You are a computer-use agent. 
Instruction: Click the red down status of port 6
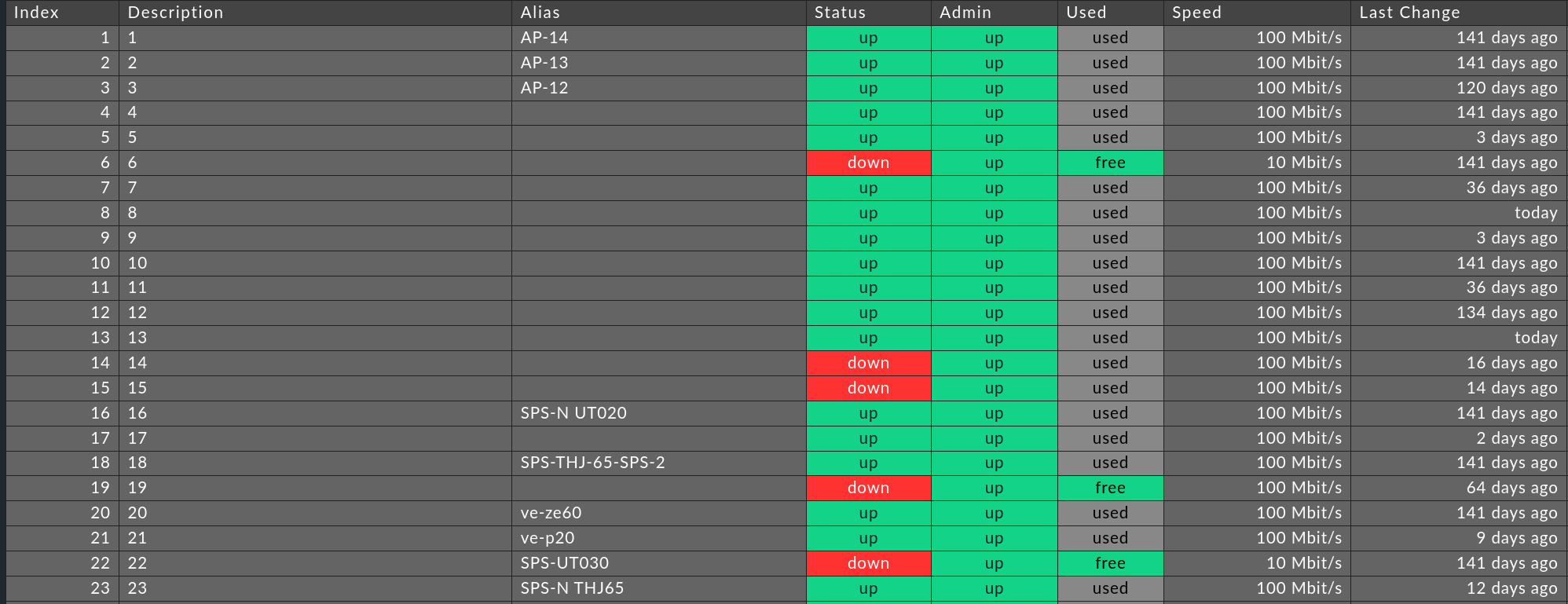point(868,163)
